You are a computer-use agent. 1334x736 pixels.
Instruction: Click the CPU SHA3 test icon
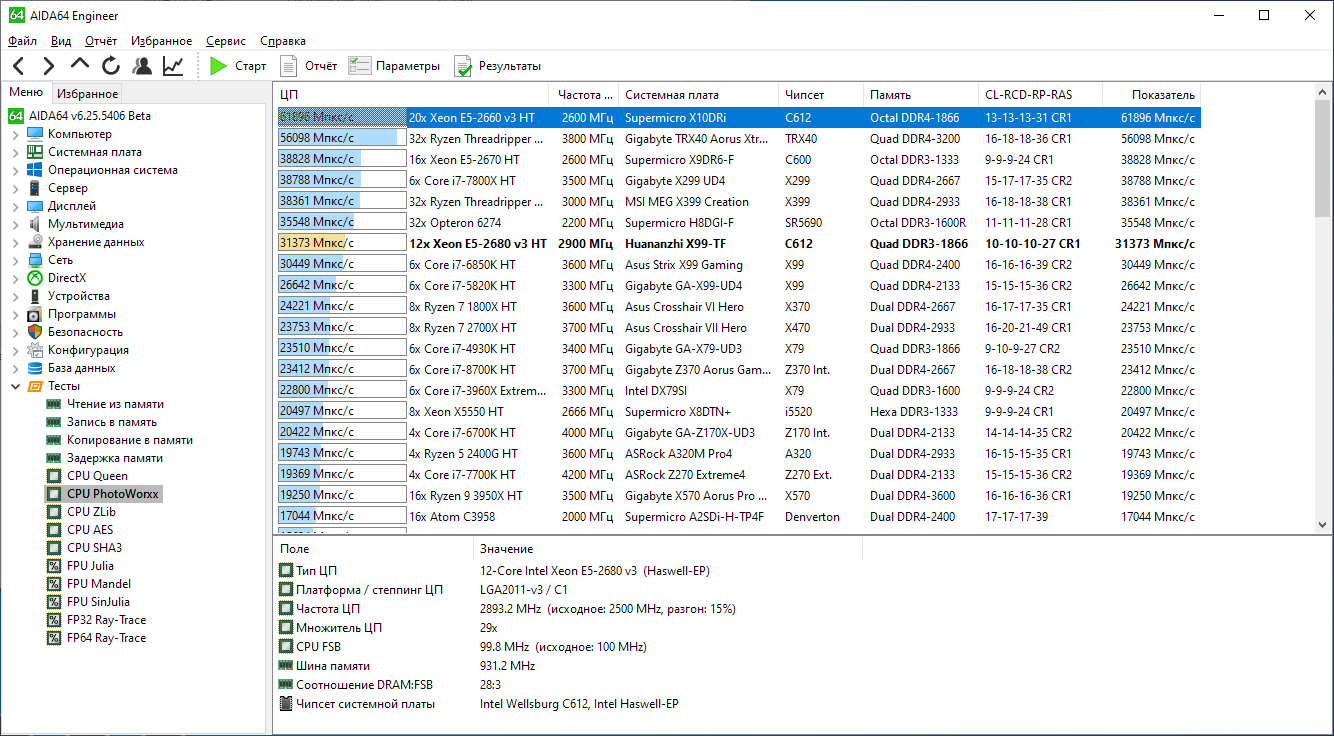(54, 548)
